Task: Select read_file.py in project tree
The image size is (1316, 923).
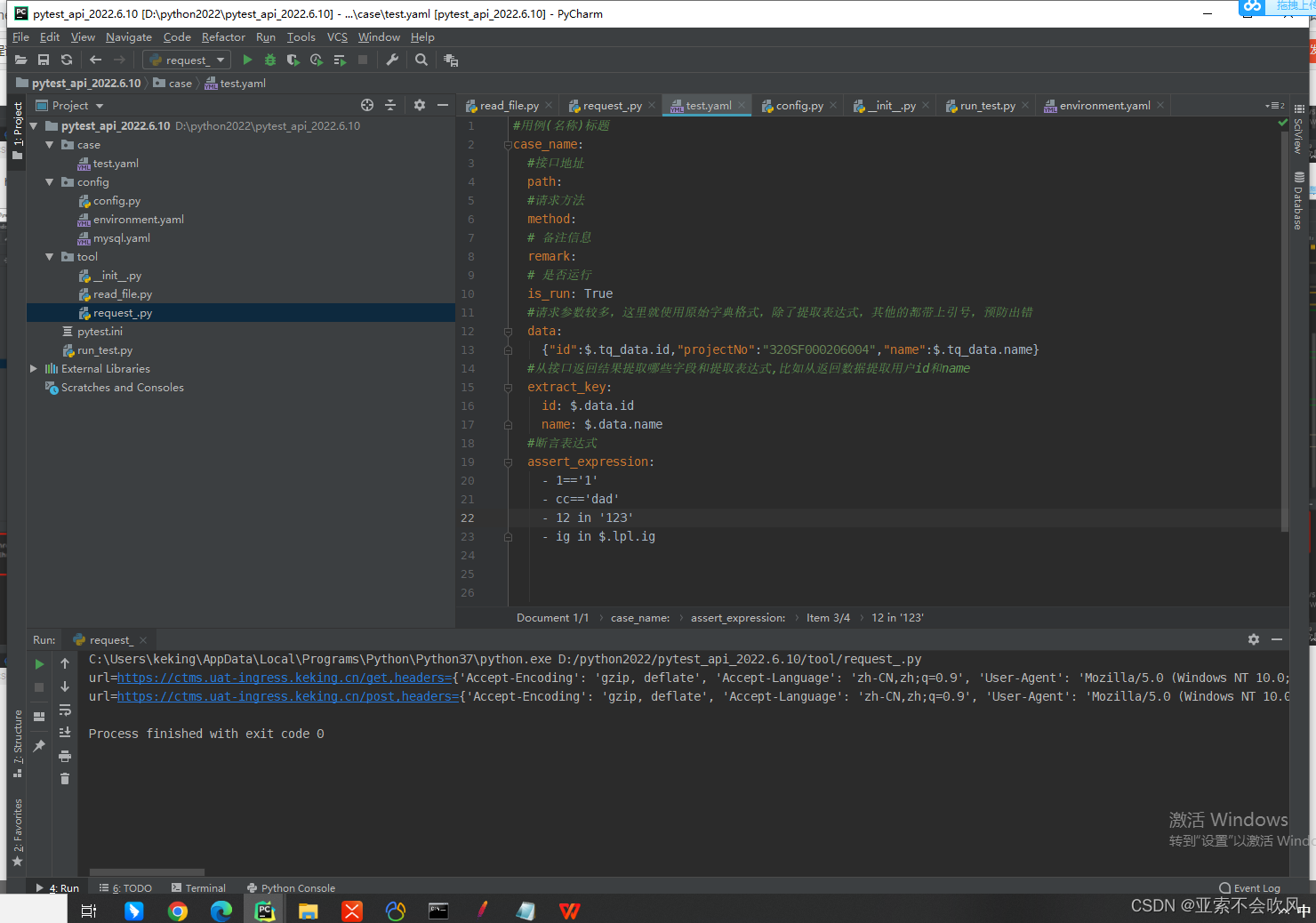Action: click(123, 294)
